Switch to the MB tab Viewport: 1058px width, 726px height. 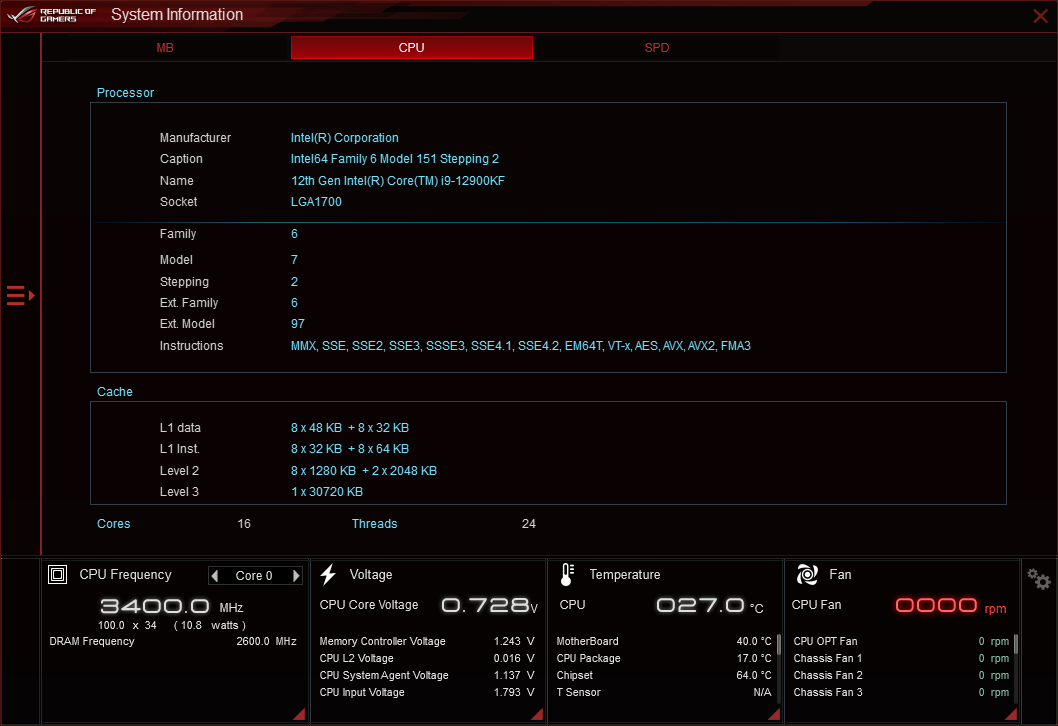tap(165, 48)
